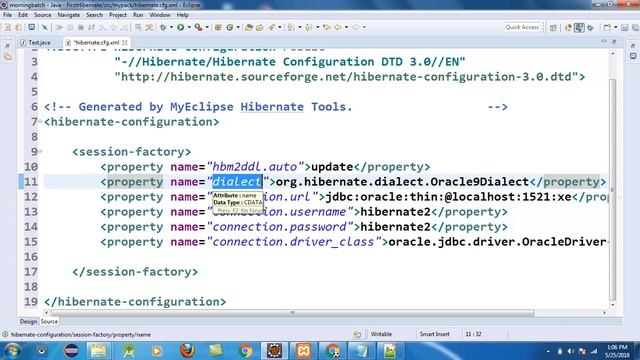Click the Quick Access search field

[x=522, y=27]
